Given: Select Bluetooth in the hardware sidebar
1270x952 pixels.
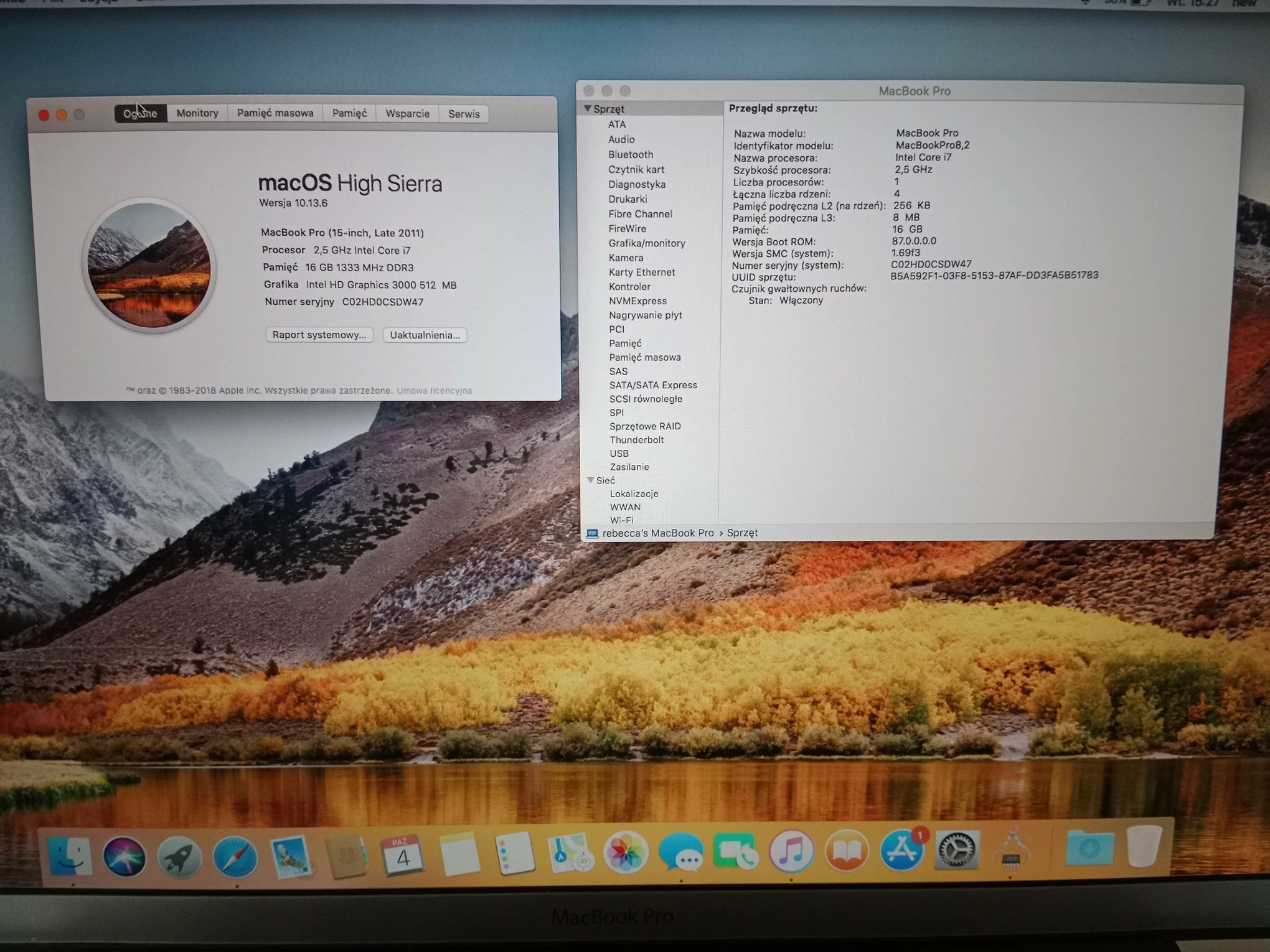Looking at the screenshot, I should coord(631,154).
